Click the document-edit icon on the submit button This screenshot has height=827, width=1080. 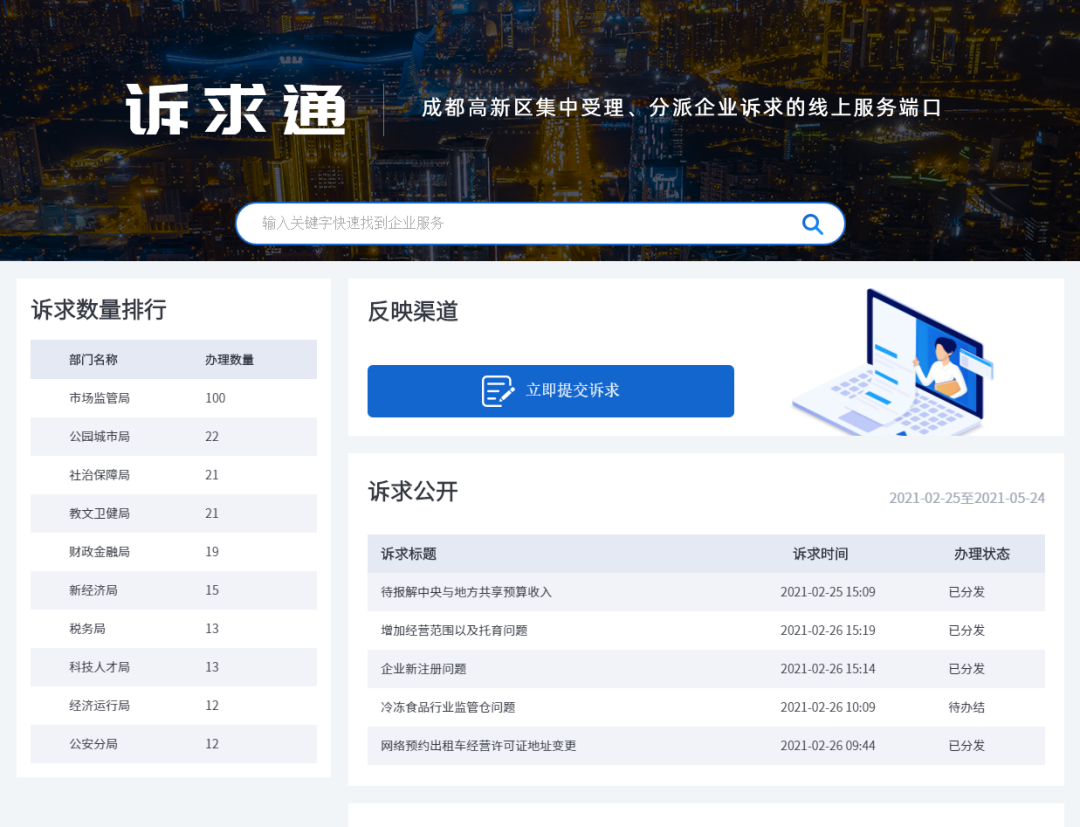point(497,391)
